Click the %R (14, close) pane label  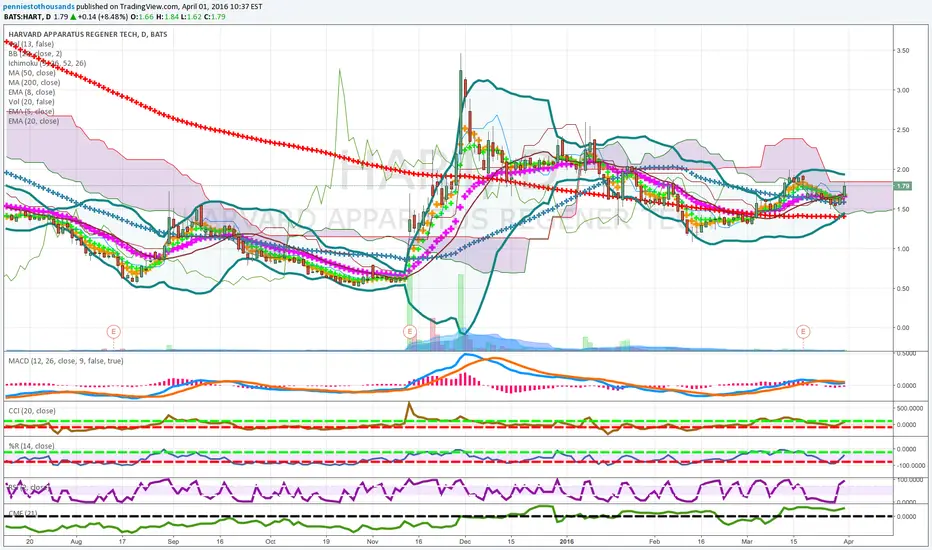pos(31,446)
